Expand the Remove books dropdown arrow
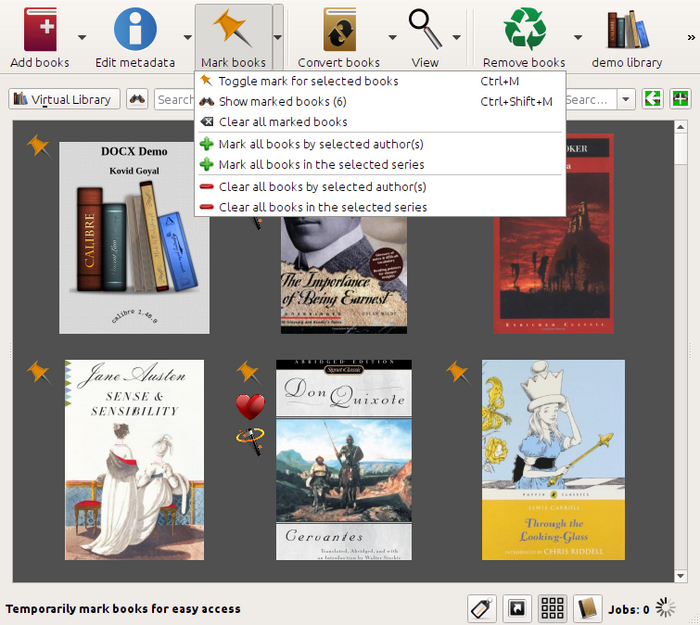The width and height of the screenshot is (700, 625). pos(578,38)
